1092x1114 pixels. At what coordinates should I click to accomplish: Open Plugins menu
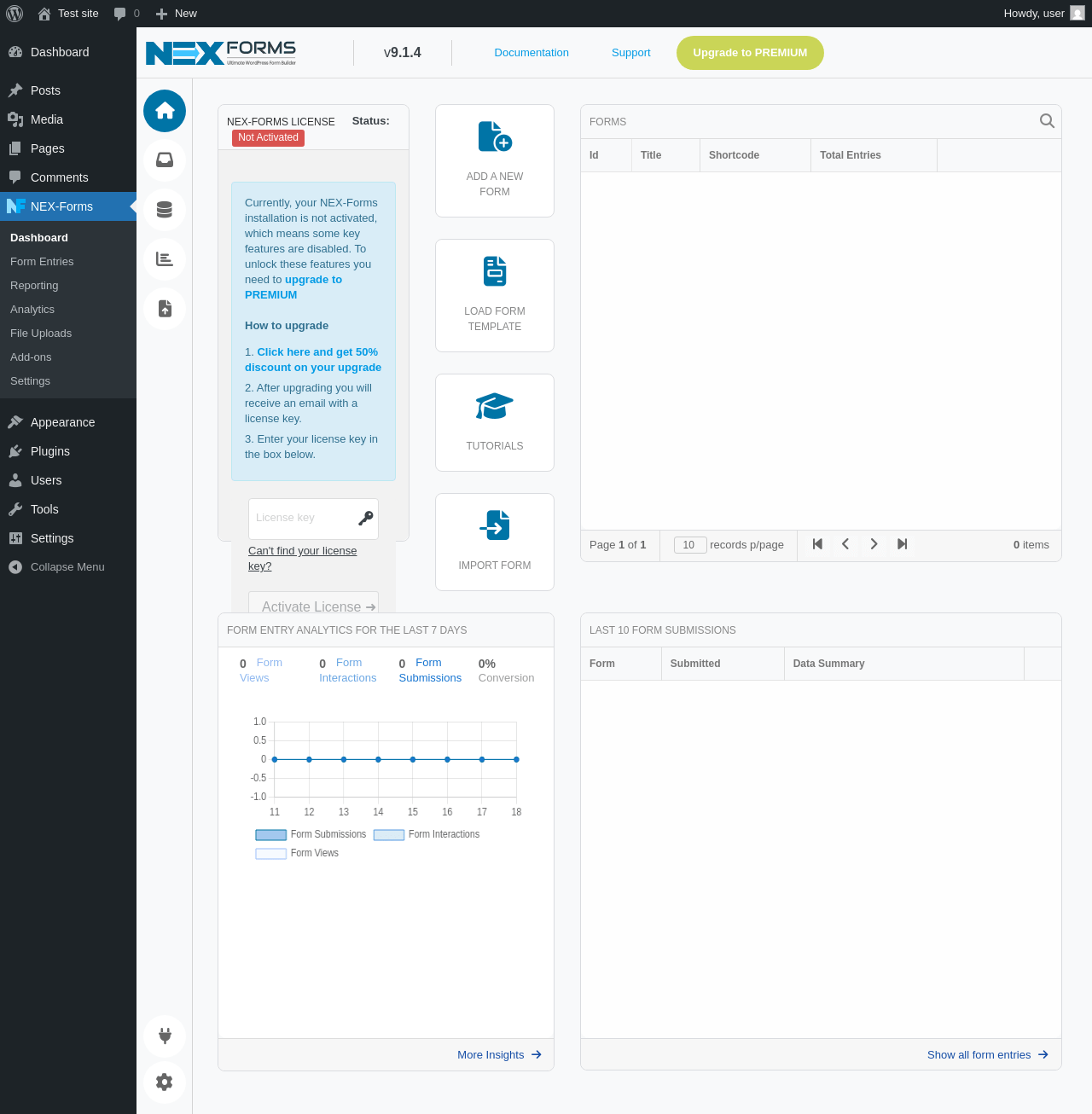68,451
